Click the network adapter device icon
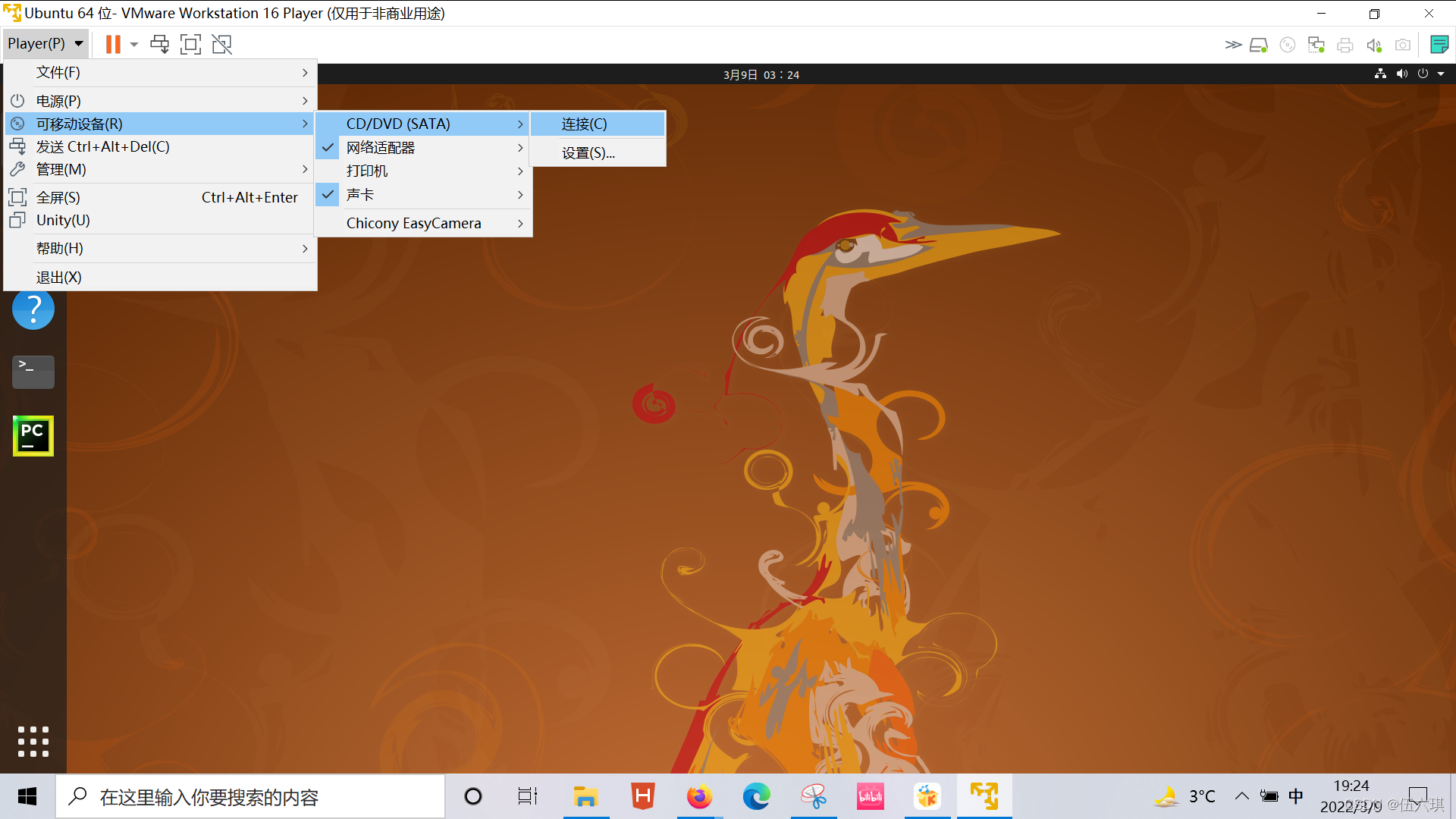This screenshot has width=1456, height=819. pyautogui.click(x=1316, y=45)
